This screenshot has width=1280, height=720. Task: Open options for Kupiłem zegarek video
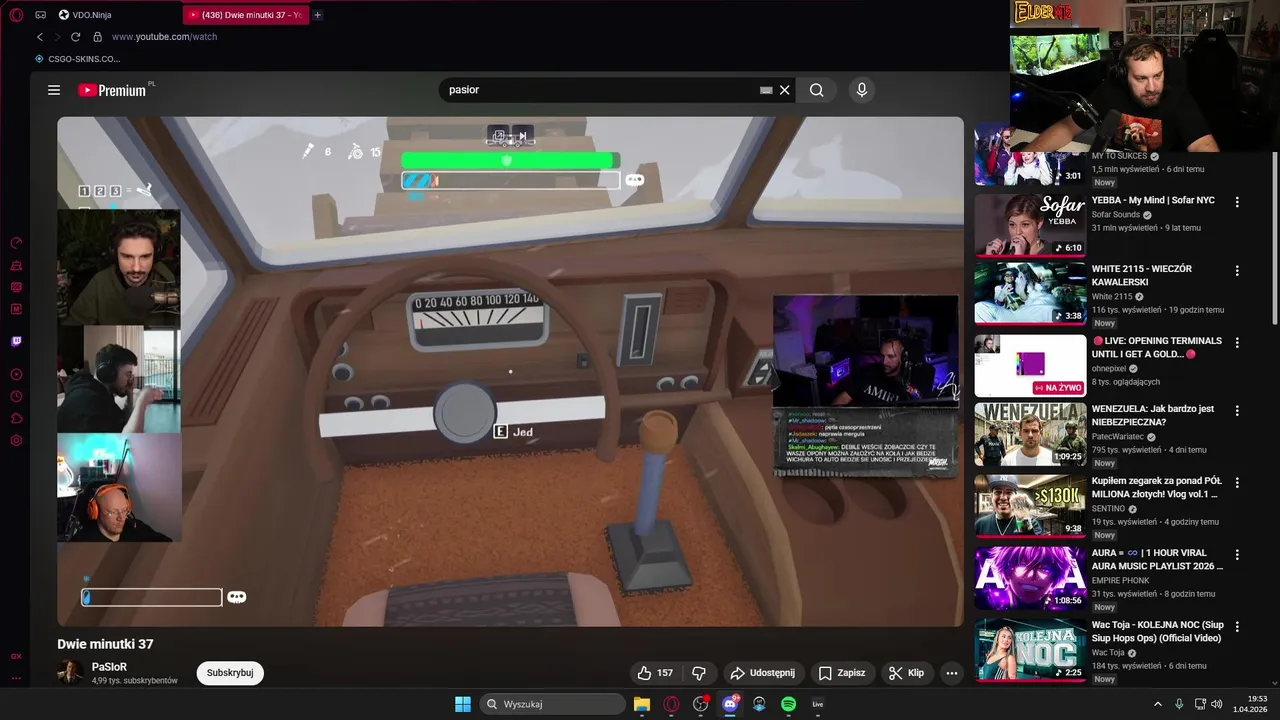(1237, 482)
